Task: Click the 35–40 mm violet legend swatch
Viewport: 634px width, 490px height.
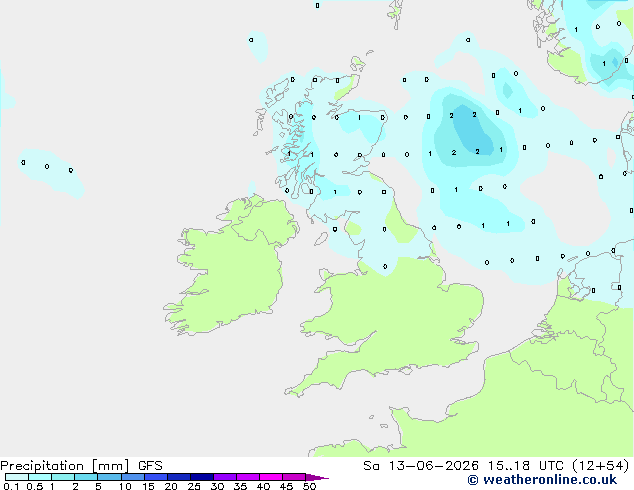Action: pyautogui.click(x=248, y=477)
